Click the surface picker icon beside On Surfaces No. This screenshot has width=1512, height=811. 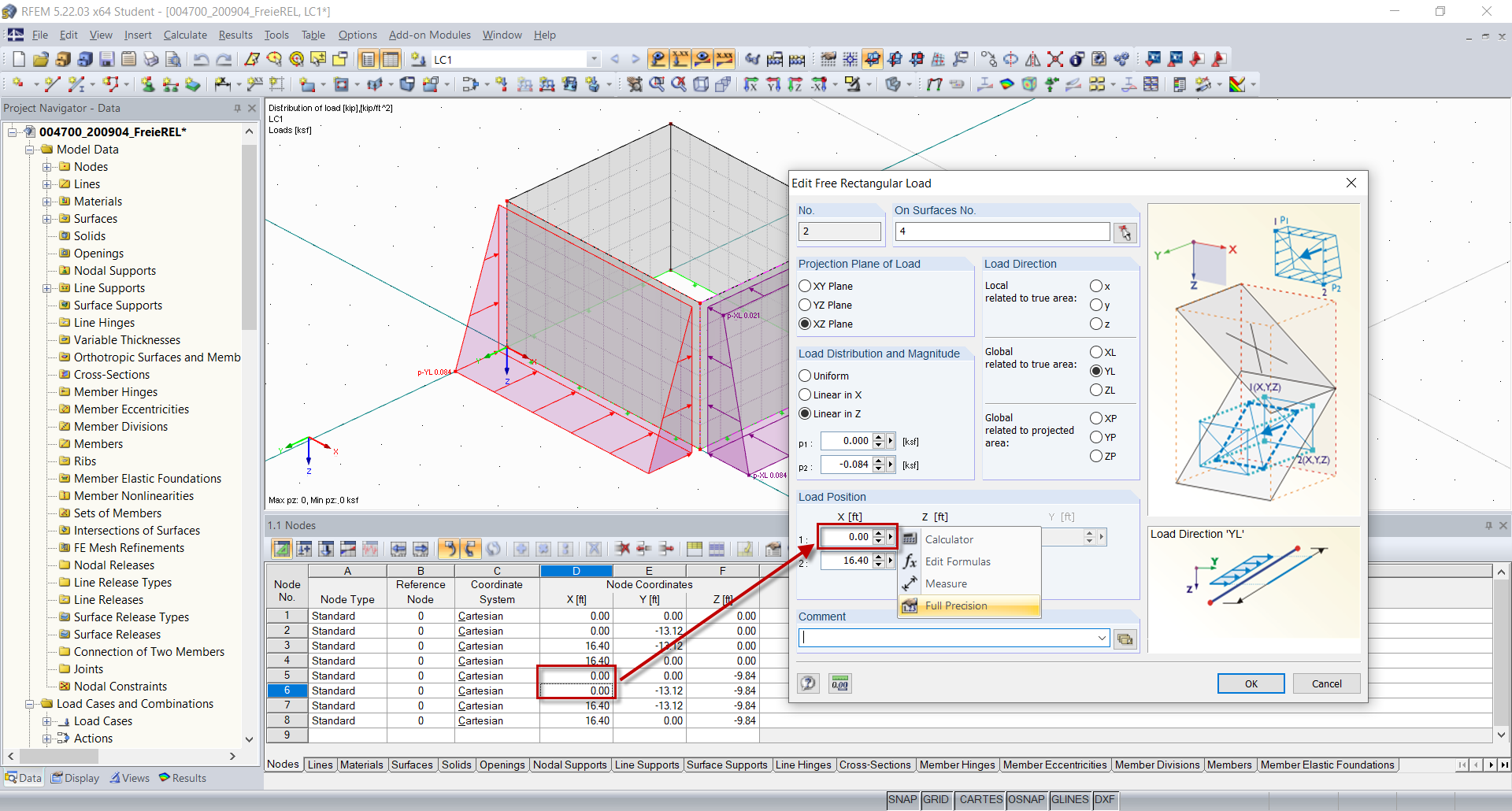(1125, 233)
